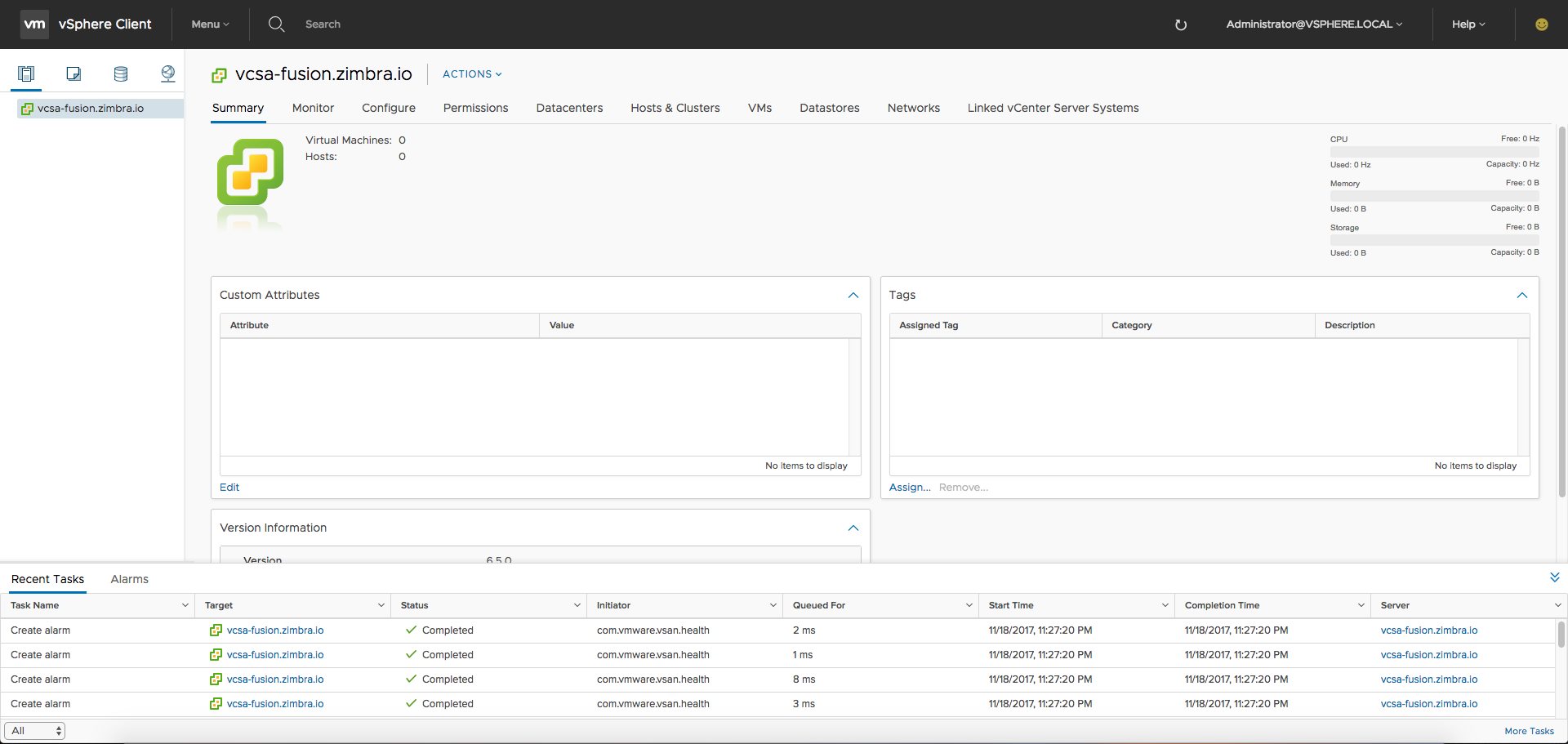
Task: Click the target icon in the 2 ms task row
Action: [216, 630]
